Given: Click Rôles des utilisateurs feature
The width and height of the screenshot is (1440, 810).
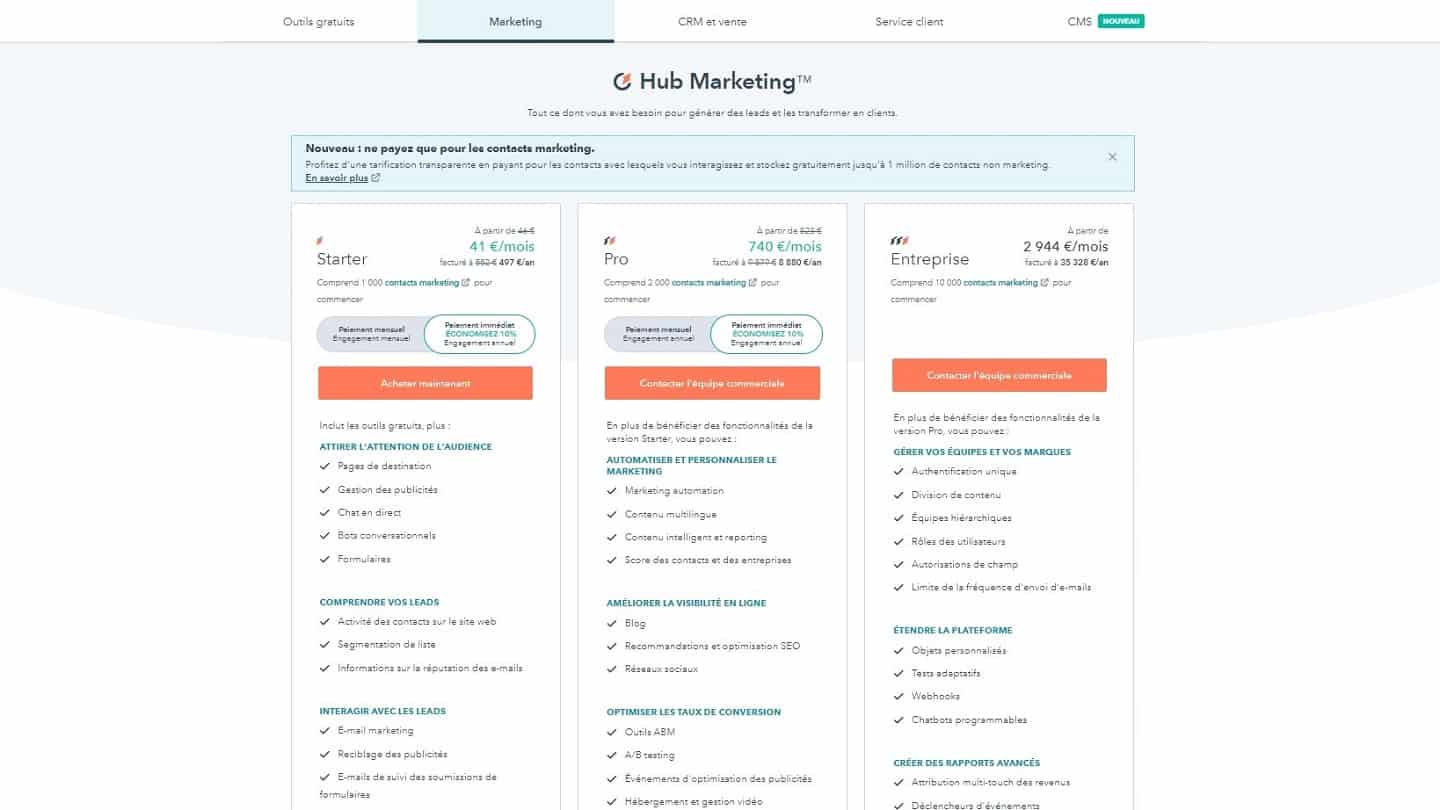Looking at the screenshot, I should pos(958,541).
